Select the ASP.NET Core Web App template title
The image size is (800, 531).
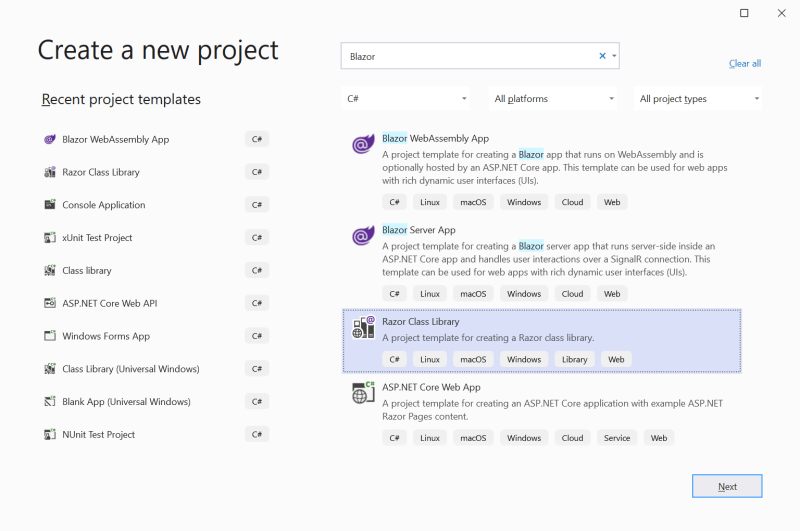[x=431, y=387]
